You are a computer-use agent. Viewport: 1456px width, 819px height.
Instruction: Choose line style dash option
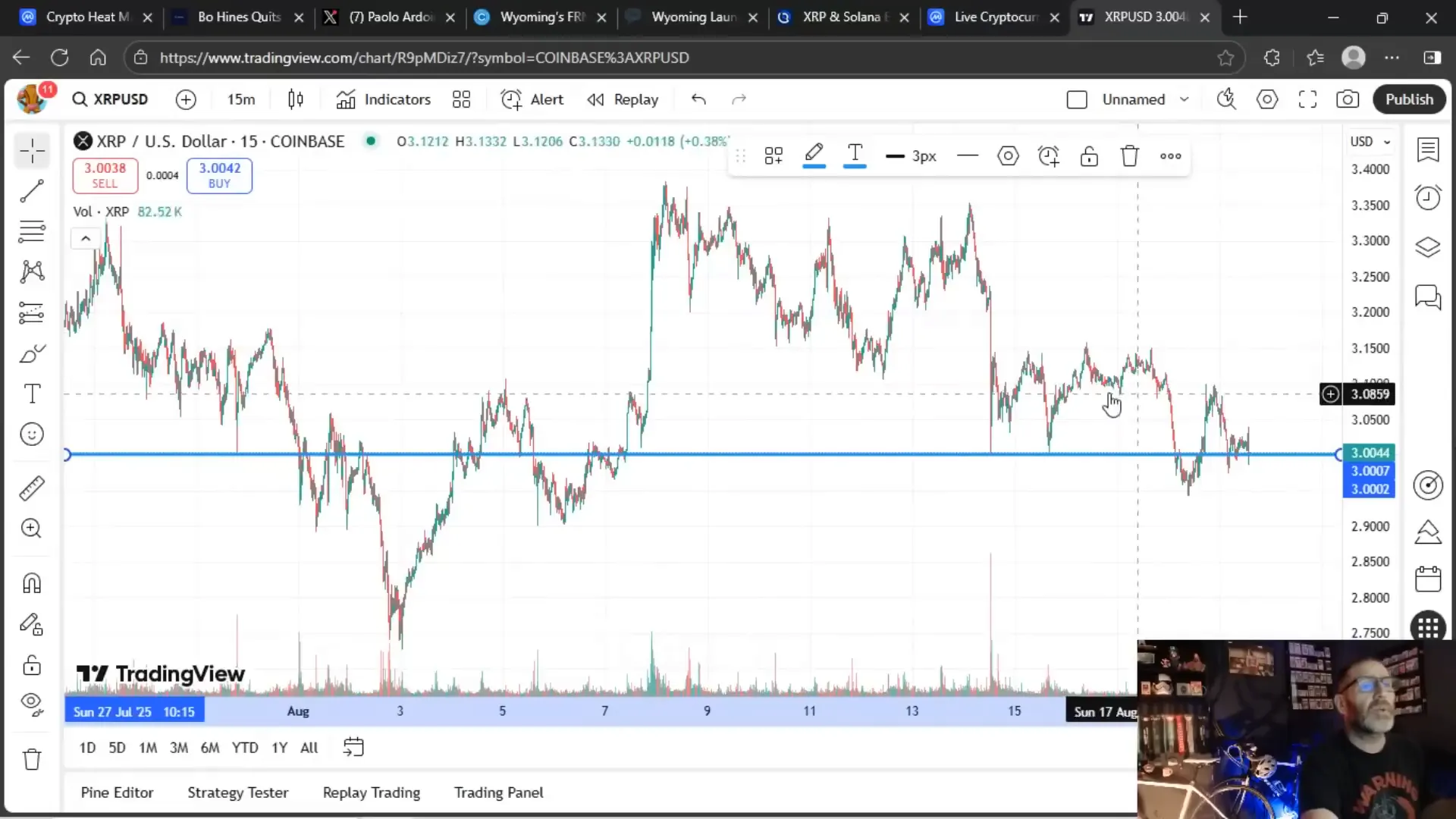coord(968,156)
